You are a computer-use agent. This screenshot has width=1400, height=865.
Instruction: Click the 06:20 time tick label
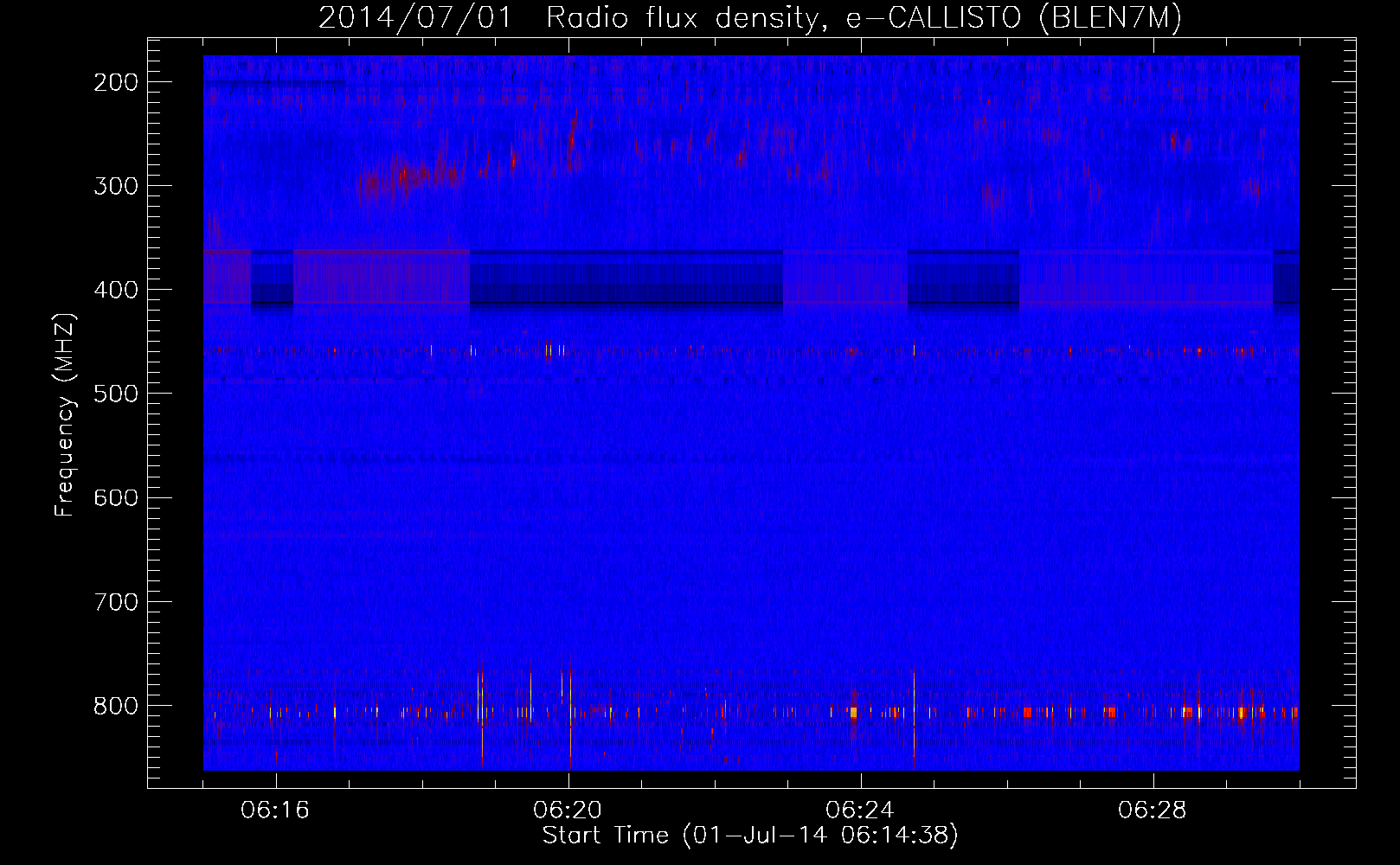point(568,811)
